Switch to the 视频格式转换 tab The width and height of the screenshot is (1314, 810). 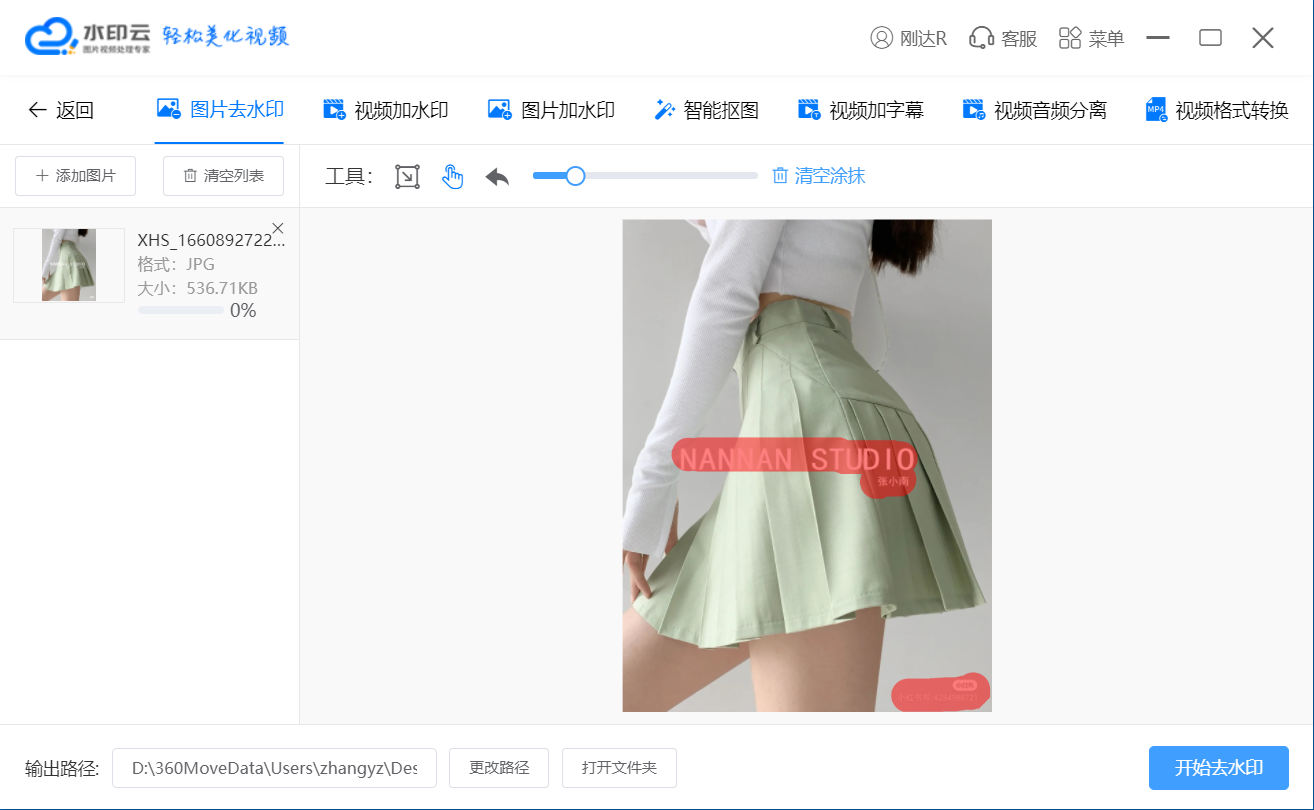tap(1217, 110)
